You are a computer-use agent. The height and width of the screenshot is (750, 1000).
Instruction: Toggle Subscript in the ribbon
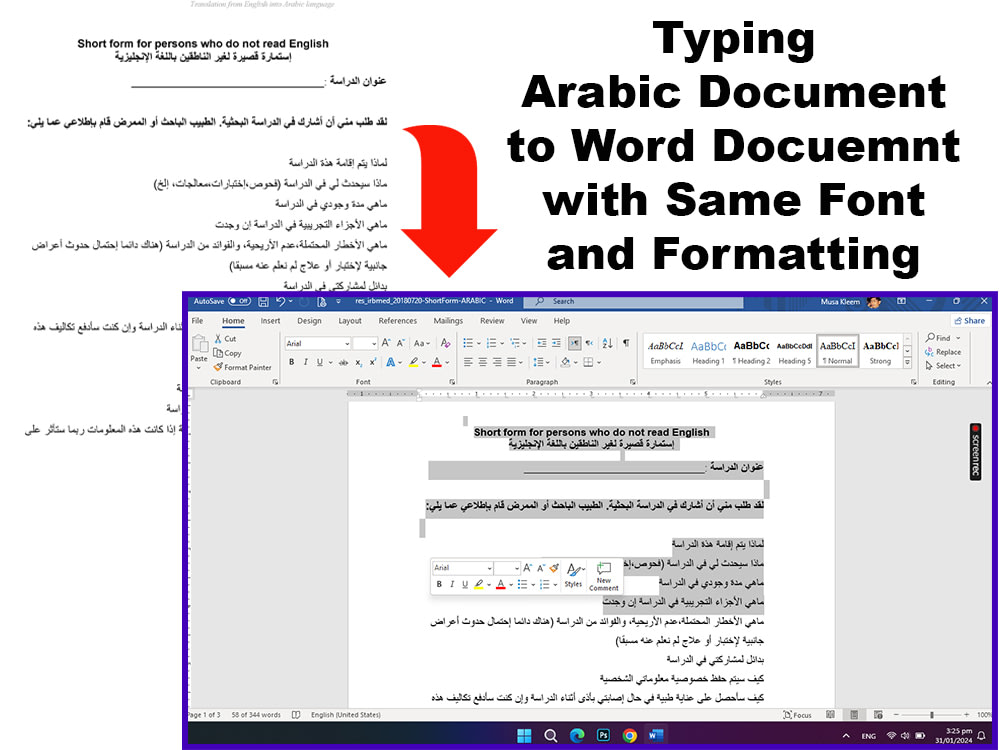[x=358, y=362]
